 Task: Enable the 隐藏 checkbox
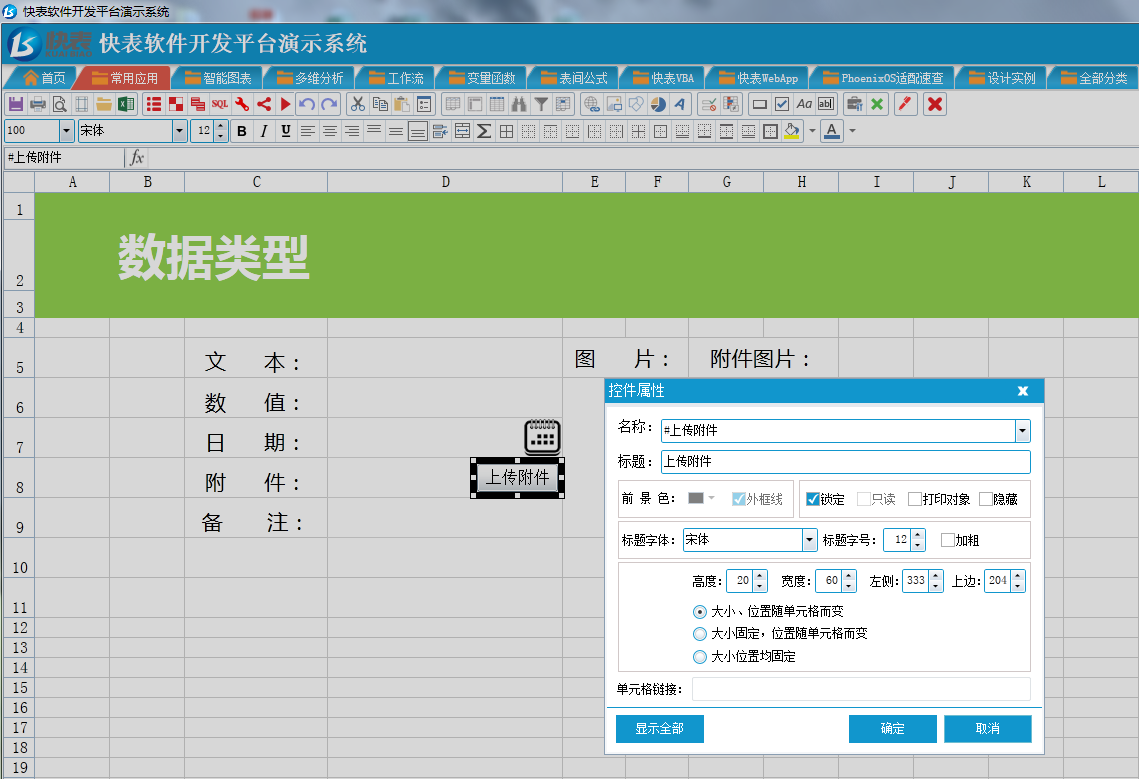986,499
